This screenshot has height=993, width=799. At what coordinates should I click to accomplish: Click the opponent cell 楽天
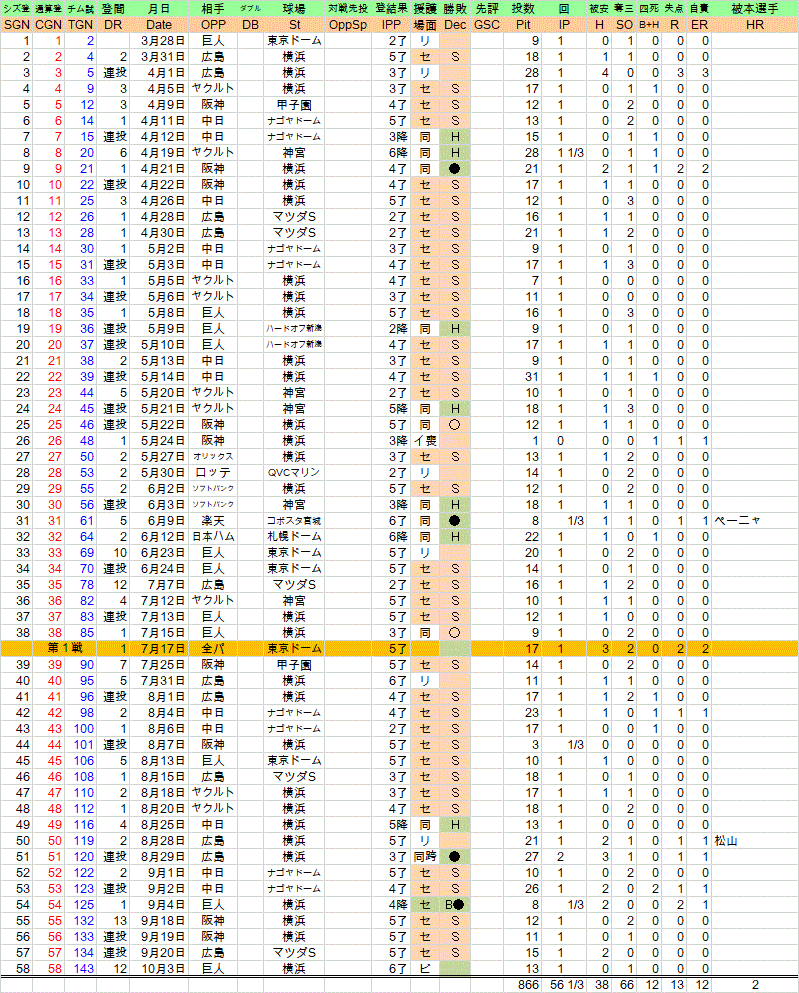[x=213, y=521]
